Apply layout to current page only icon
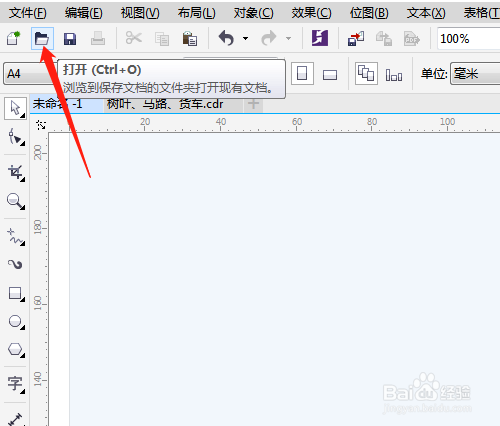 tap(394, 75)
